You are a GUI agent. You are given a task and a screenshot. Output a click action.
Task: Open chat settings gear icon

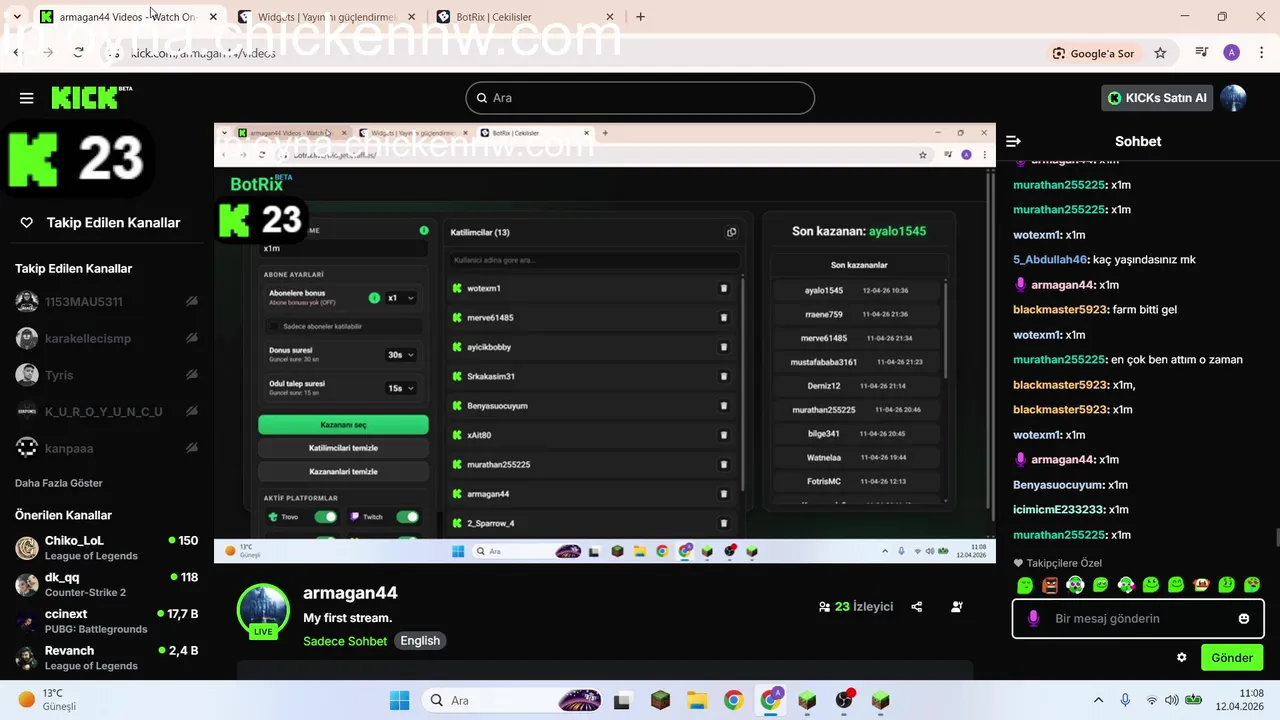pyautogui.click(x=1181, y=658)
